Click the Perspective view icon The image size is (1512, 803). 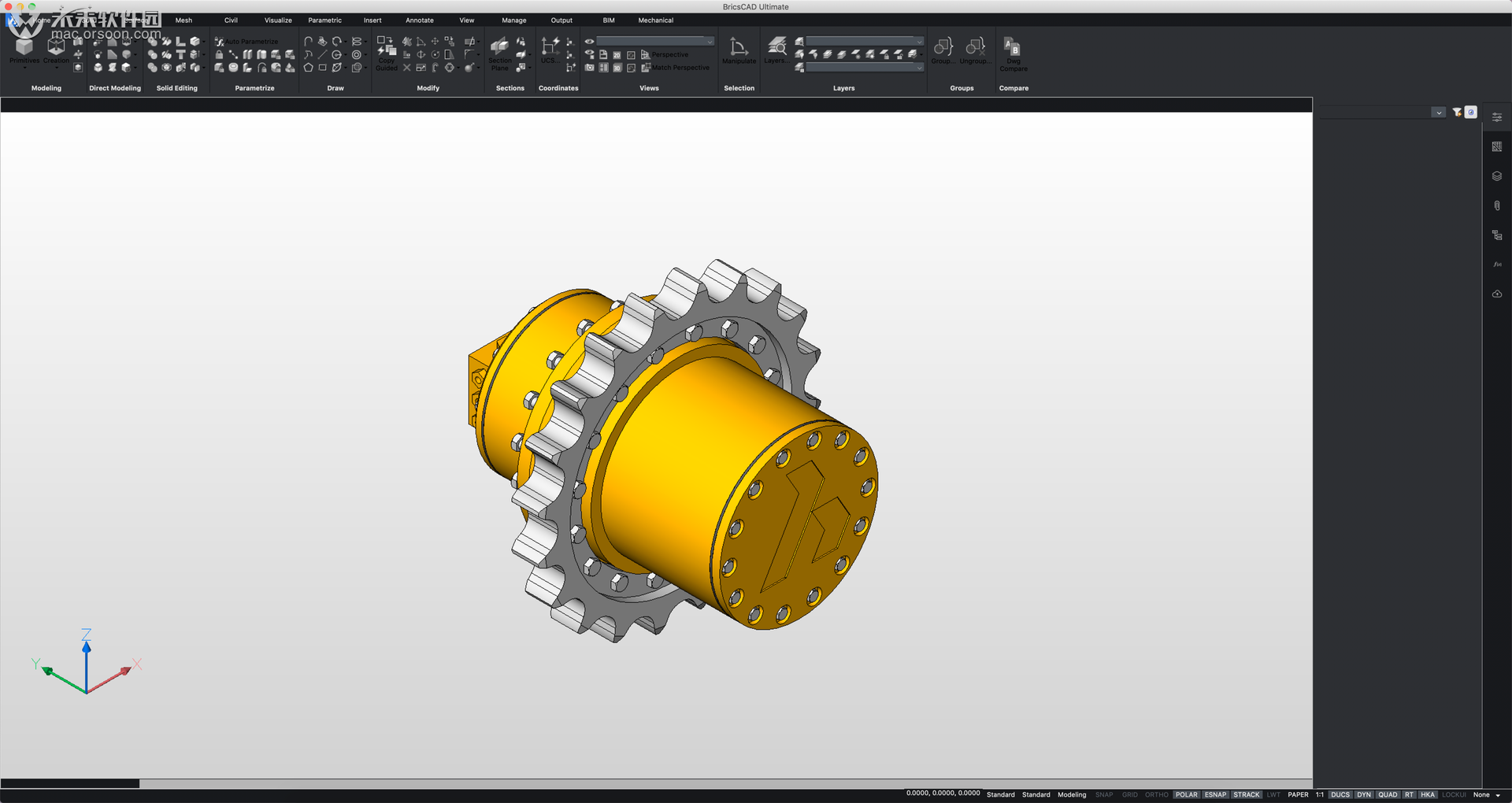click(646, 54)
